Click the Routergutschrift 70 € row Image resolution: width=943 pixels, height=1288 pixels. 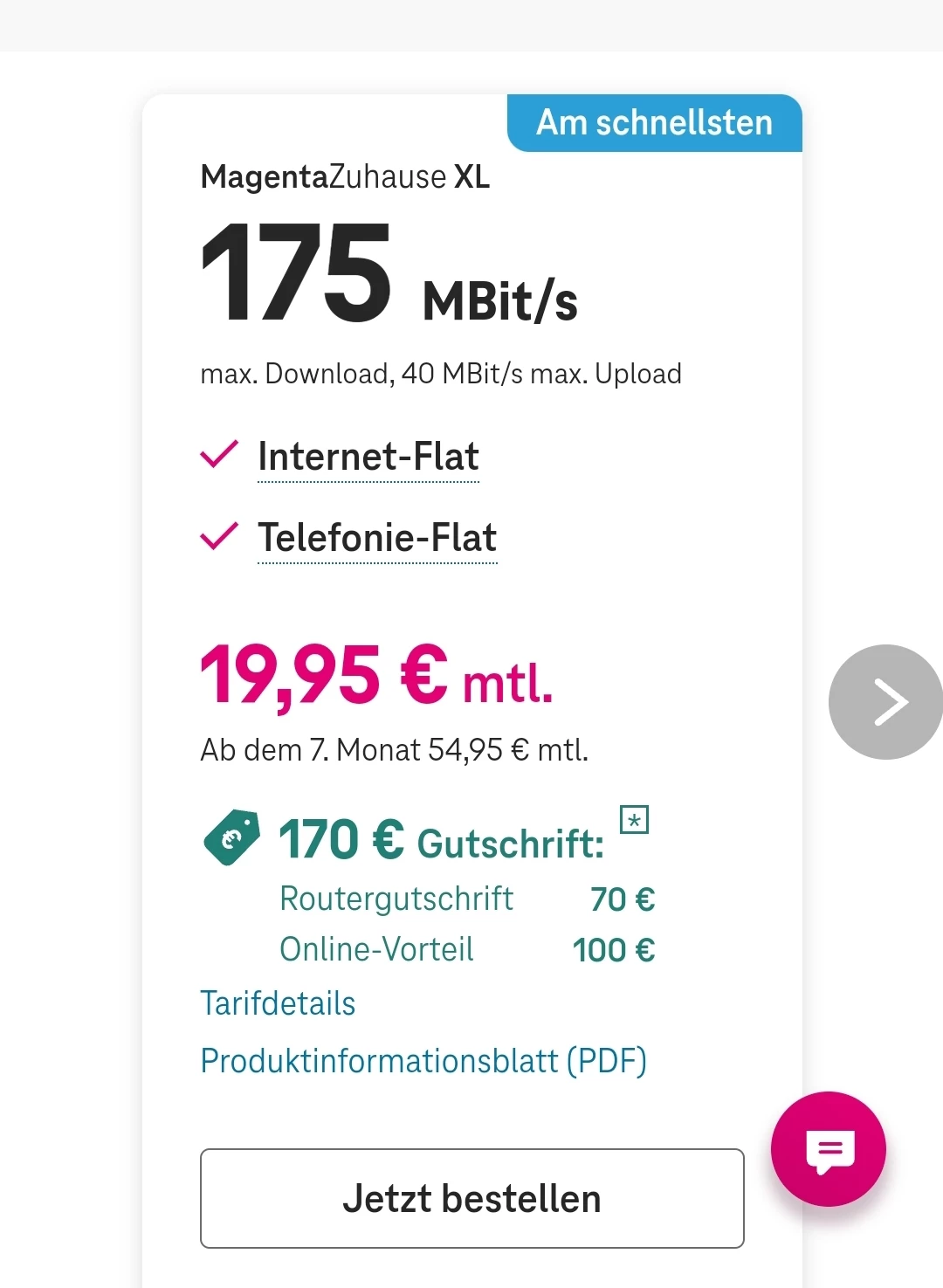click(466, 899)
